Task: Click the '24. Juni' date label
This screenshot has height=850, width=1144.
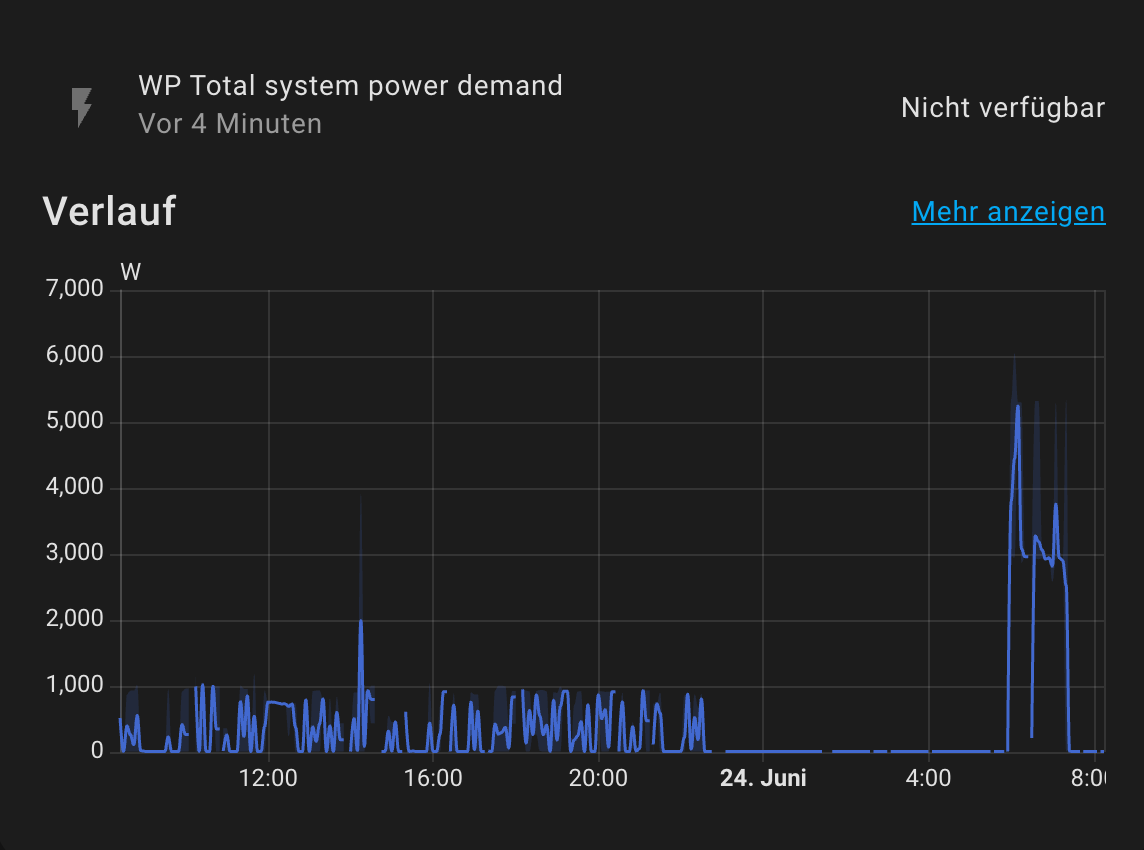Action: tap(763, 778)
